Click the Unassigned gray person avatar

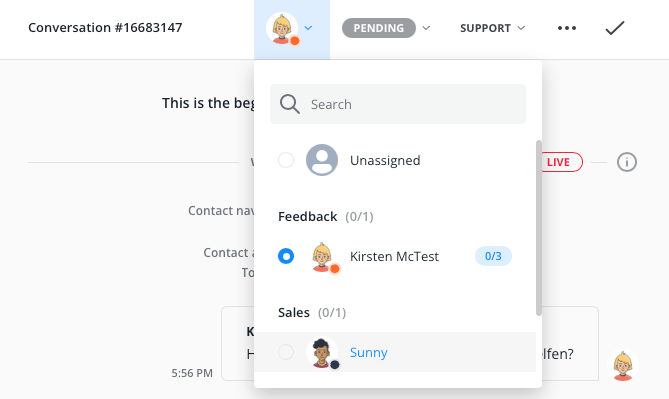[x=322, y=160]
